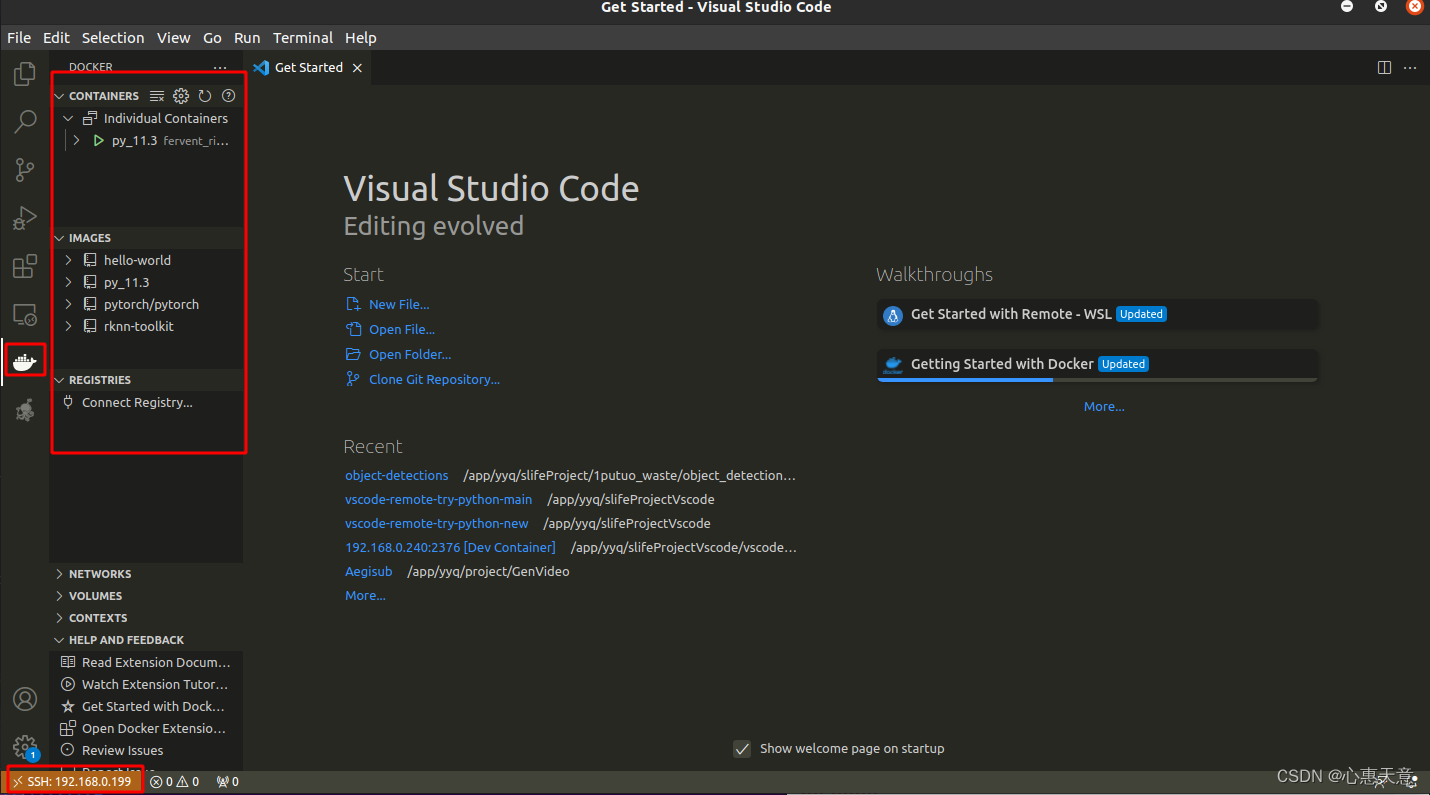Click the New File... link
The image size is (1430, 795).
coord(399,304)
